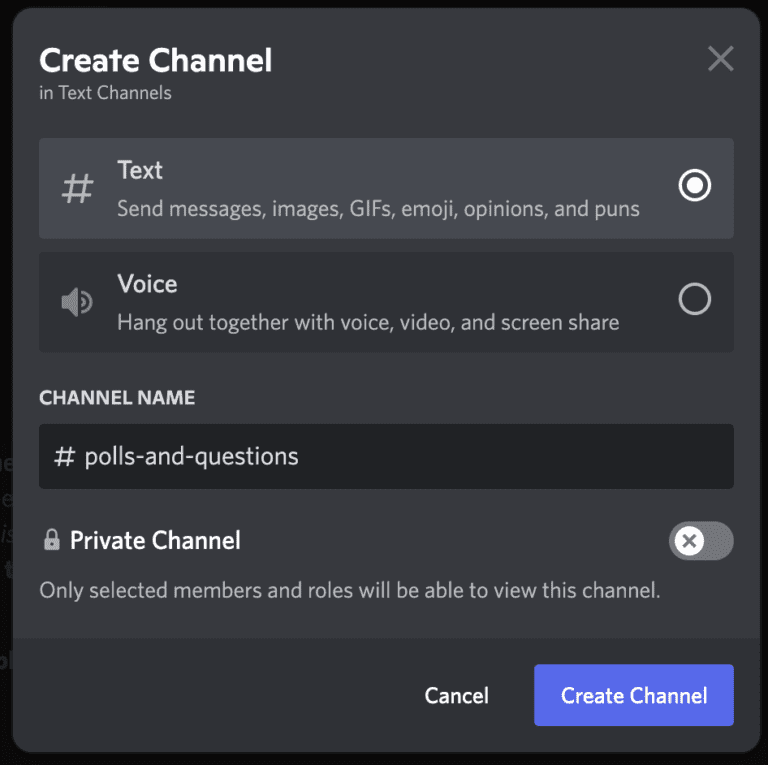Viewport: 768px width, 765px height.
Task: Click the 'Hang out together with voice' description
Action: click(x=368, y=323)
